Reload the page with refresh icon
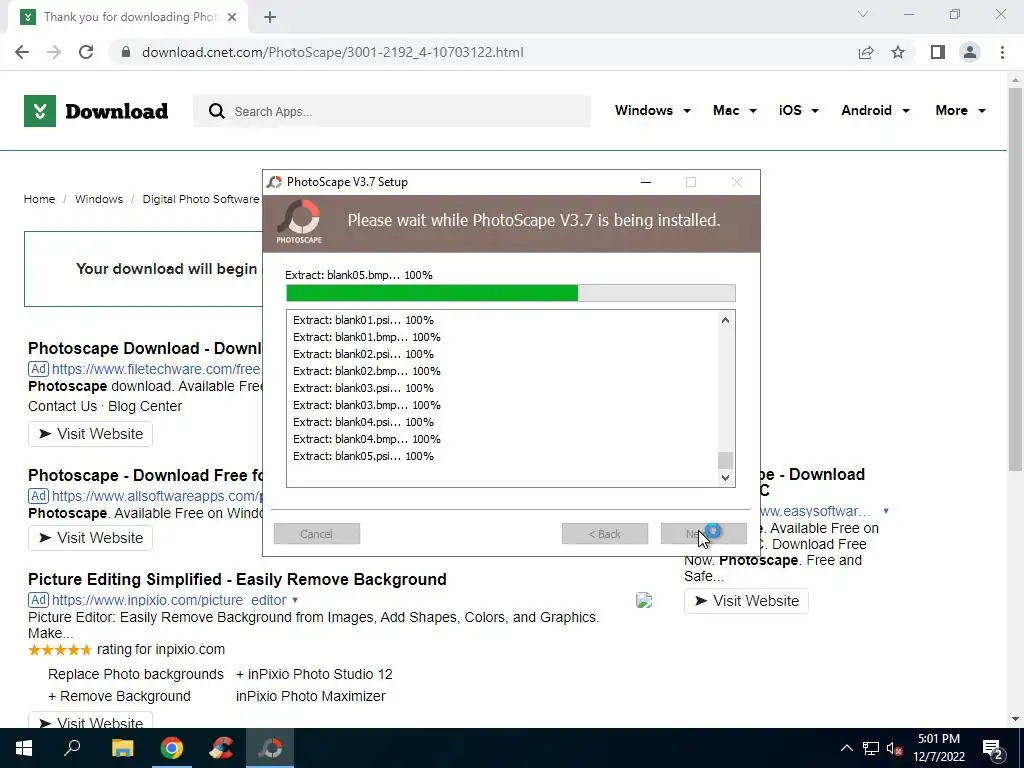This screenshot has height=768, width=1024. click(x=86, y=52)
